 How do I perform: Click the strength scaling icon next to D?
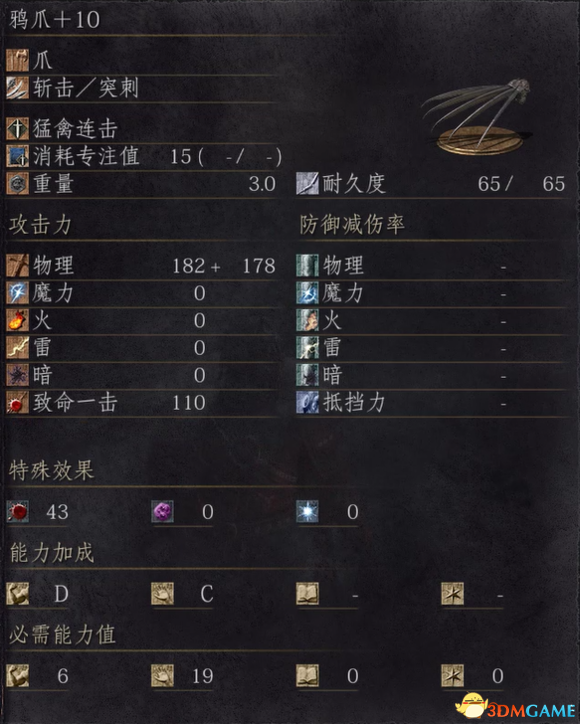pos(18,594)
